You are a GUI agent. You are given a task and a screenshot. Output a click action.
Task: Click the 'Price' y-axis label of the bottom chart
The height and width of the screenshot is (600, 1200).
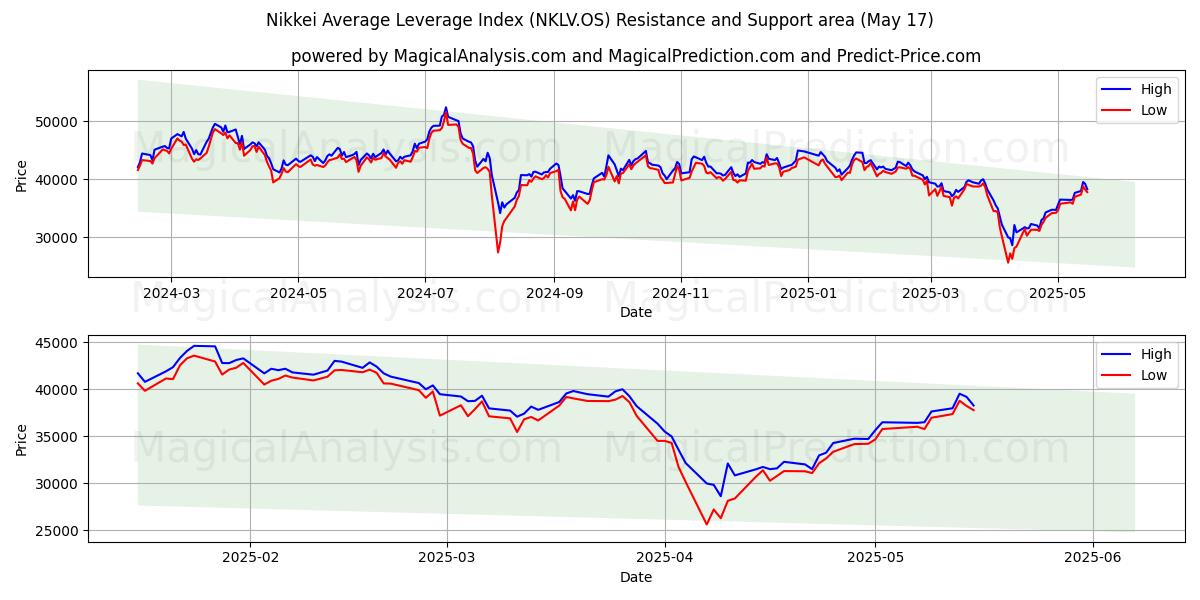coord(22,440)
